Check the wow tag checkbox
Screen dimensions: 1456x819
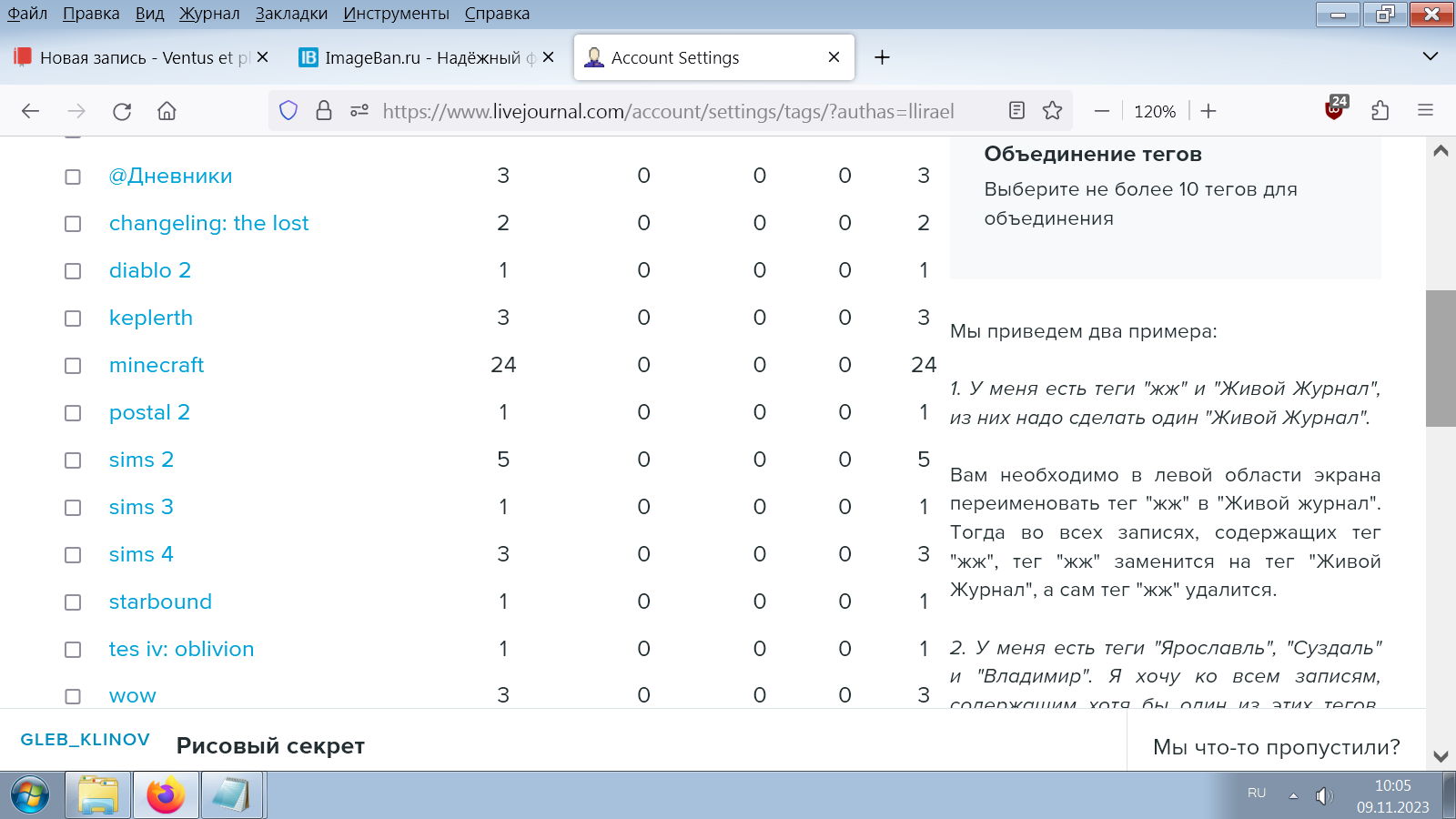tap(73, 696)
